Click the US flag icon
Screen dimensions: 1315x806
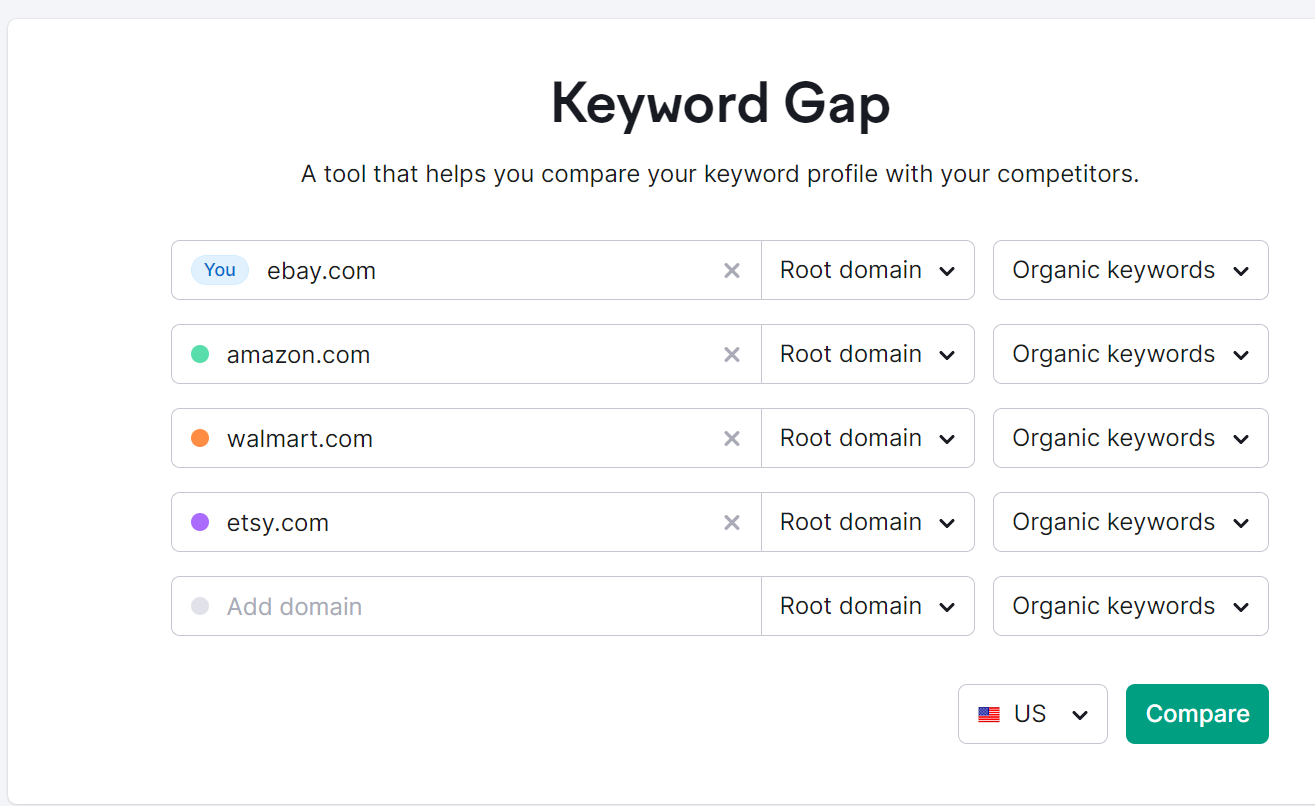click(x=989, y=714)
